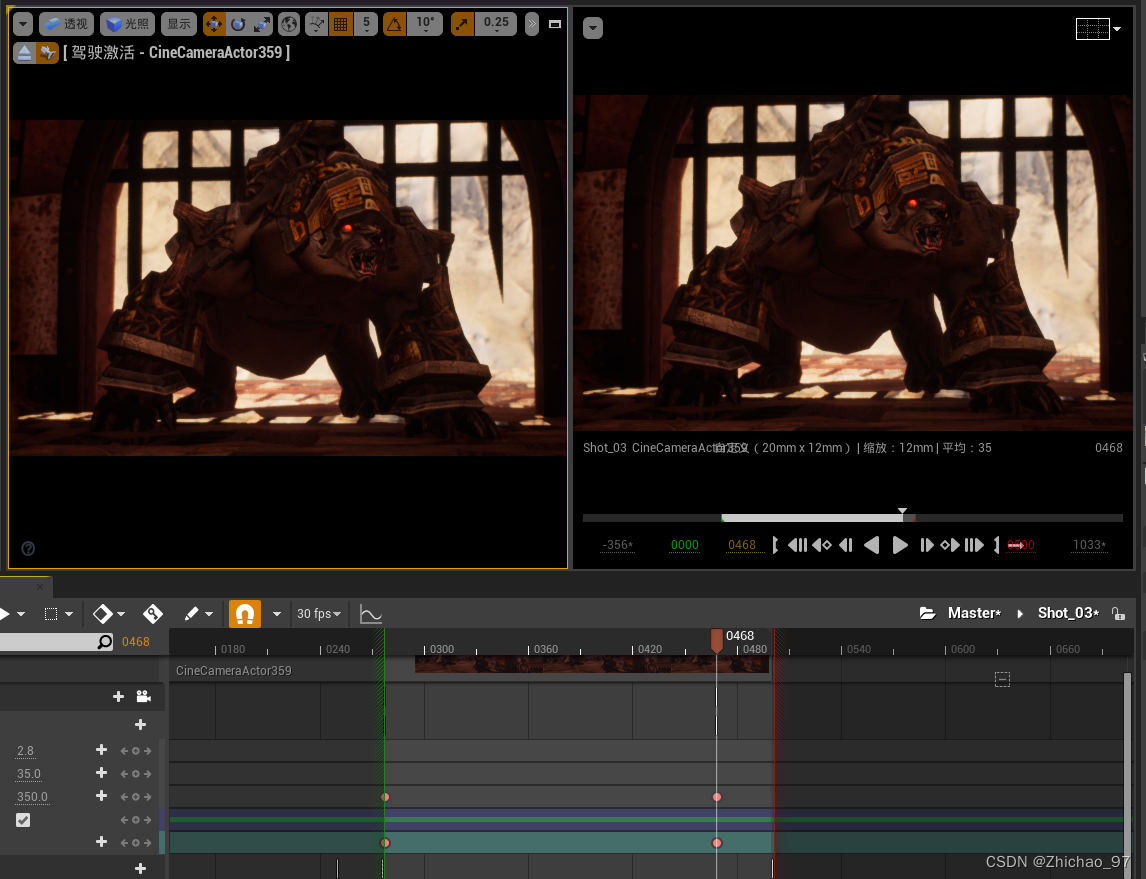Click the camera cut camera icon
The height and width of the screenshot is (879, 1146).
(x=143, y=696)
